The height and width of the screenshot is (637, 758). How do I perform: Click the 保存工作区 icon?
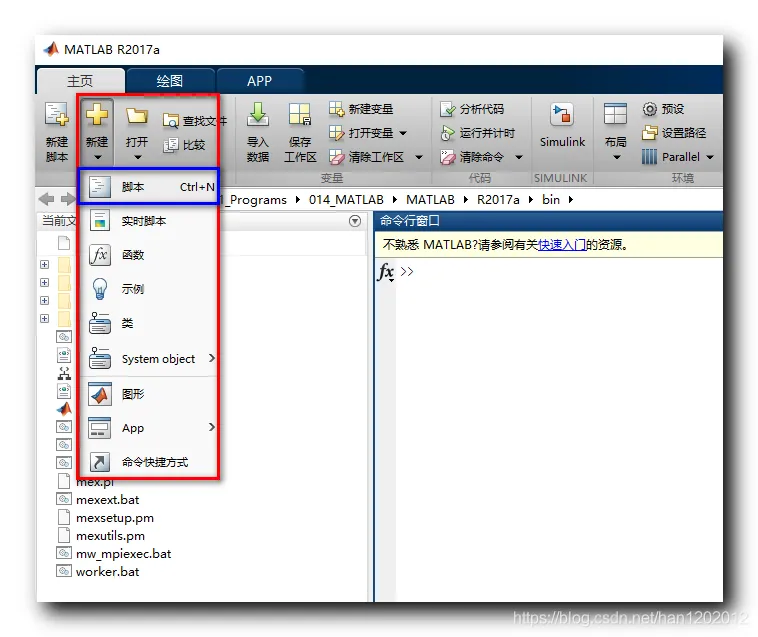point(300,115)
